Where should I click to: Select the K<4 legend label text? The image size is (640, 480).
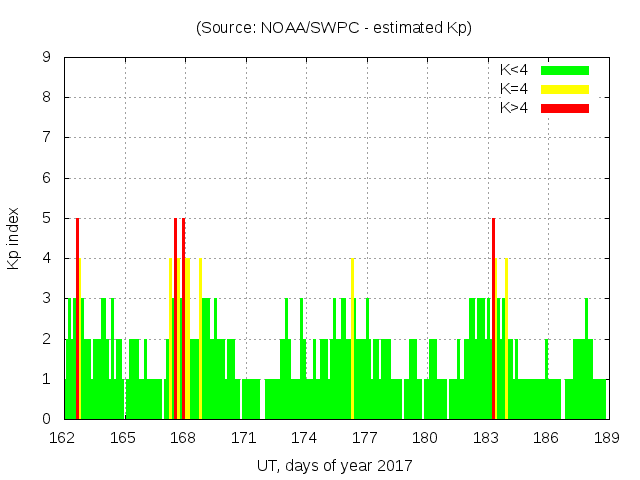[x=515, y=70]
